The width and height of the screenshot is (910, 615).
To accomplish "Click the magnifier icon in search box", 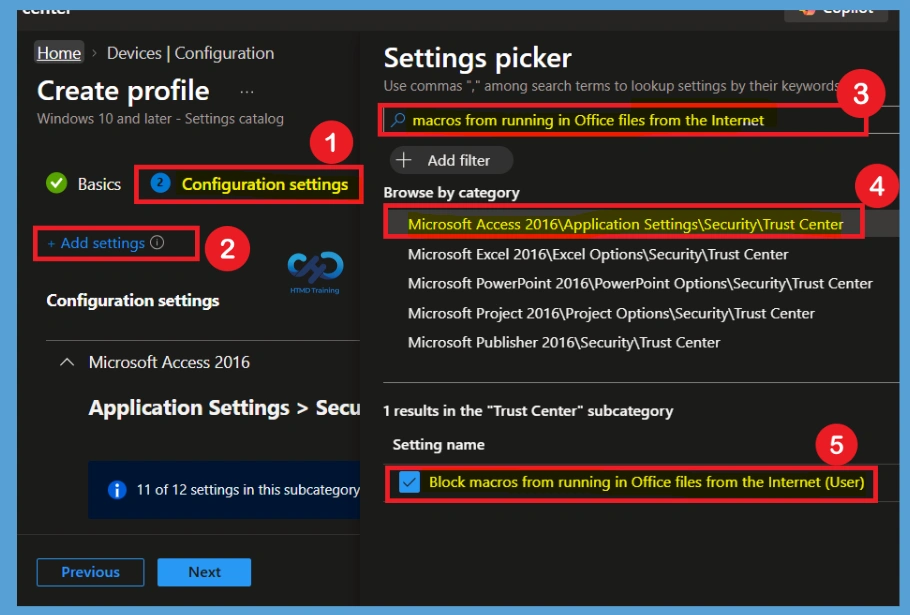I will tap(398, 120).
